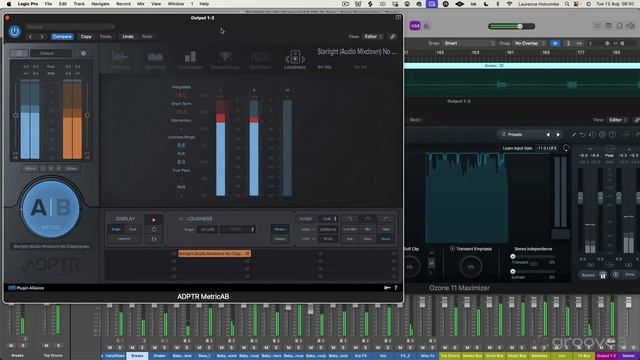This screenshot has width=640, height=360.
Task: Adjust the orange B level fader handle
Action: 87,116
